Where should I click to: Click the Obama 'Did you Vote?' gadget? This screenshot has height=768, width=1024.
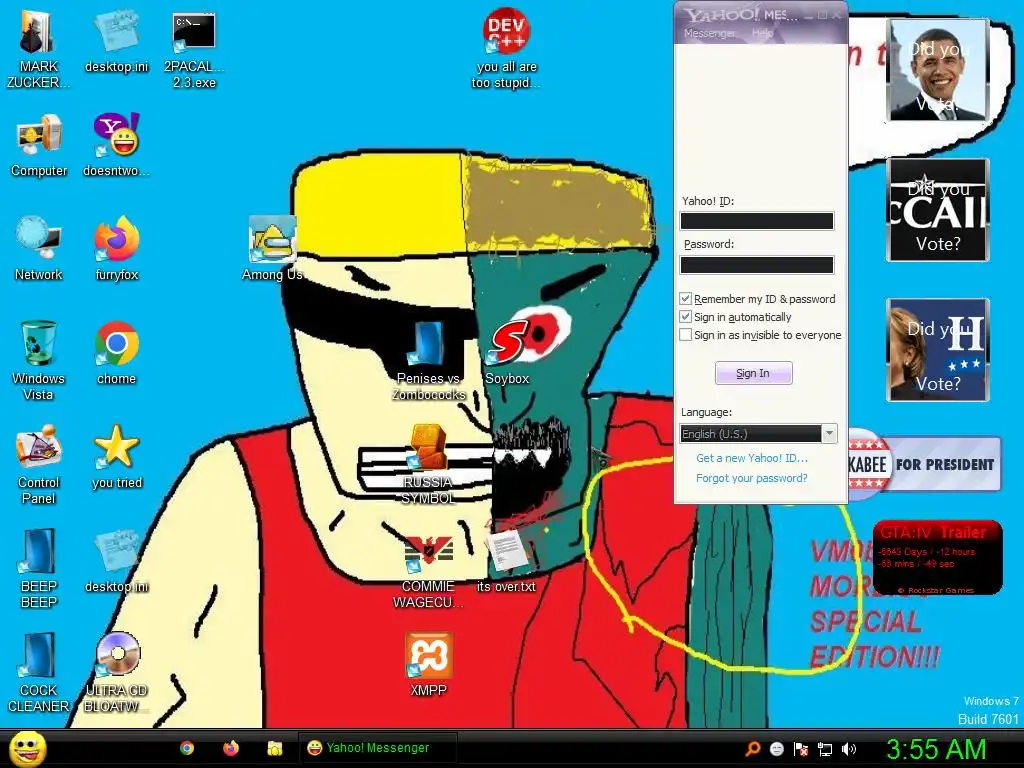(937, 70)
